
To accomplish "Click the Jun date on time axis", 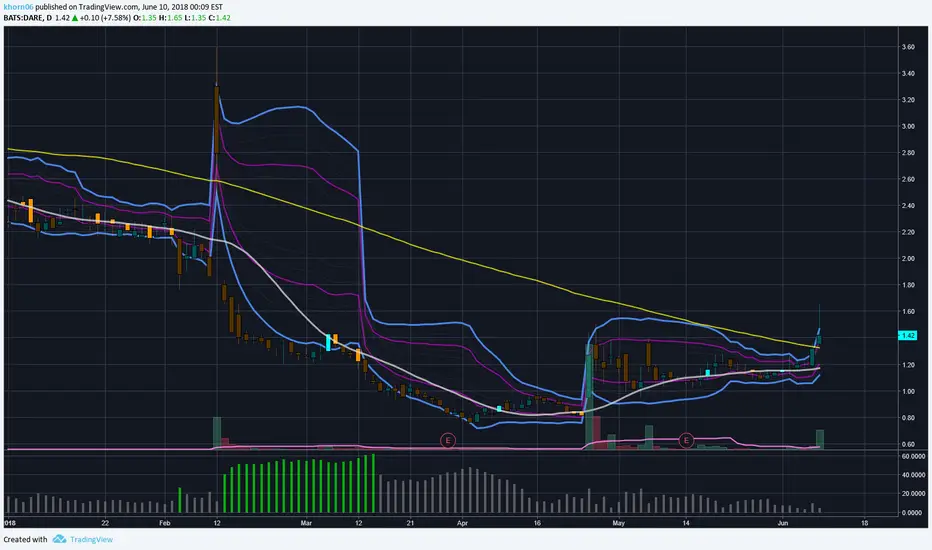I will 783,523.
